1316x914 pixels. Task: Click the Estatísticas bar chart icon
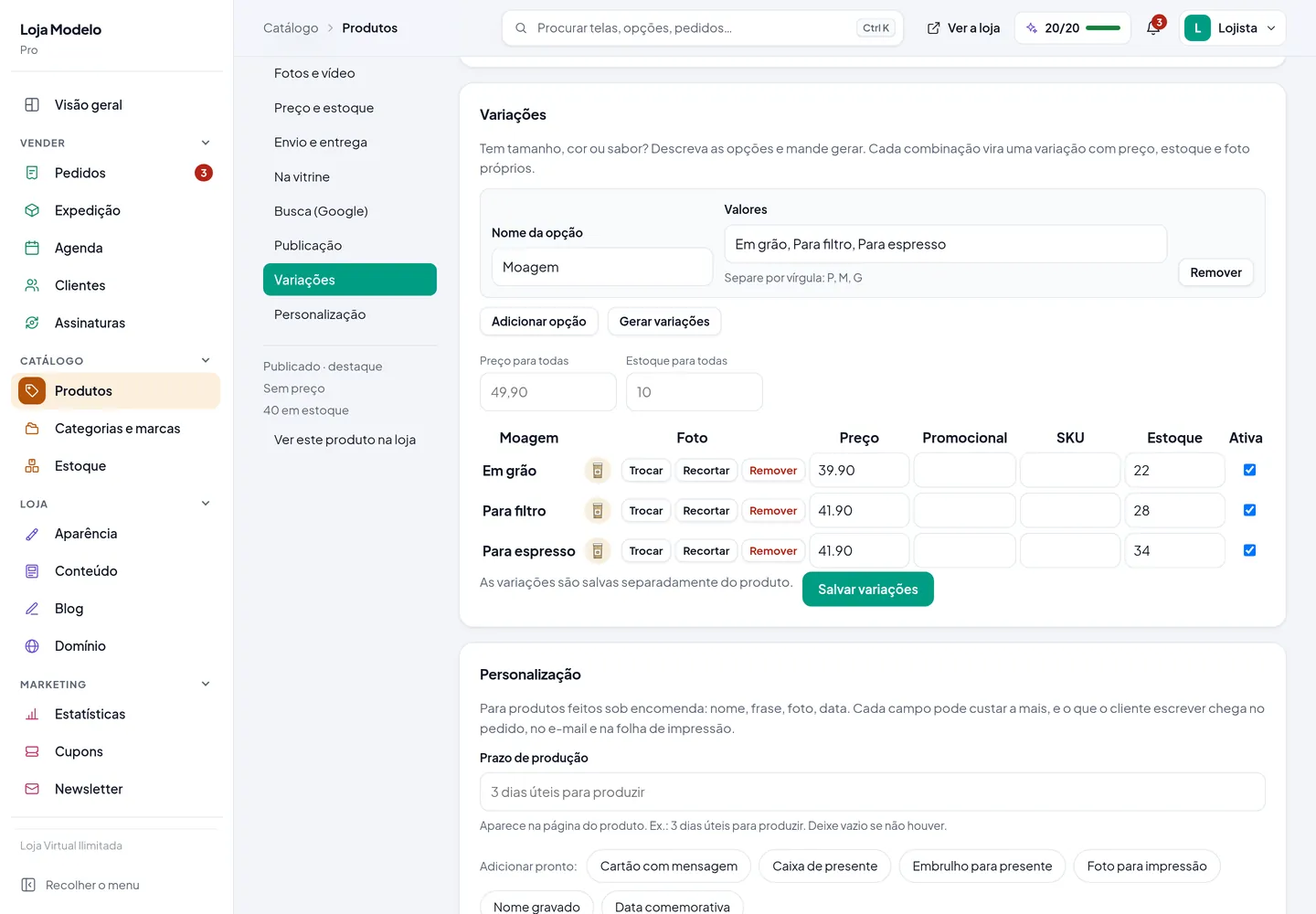[32, 714]
